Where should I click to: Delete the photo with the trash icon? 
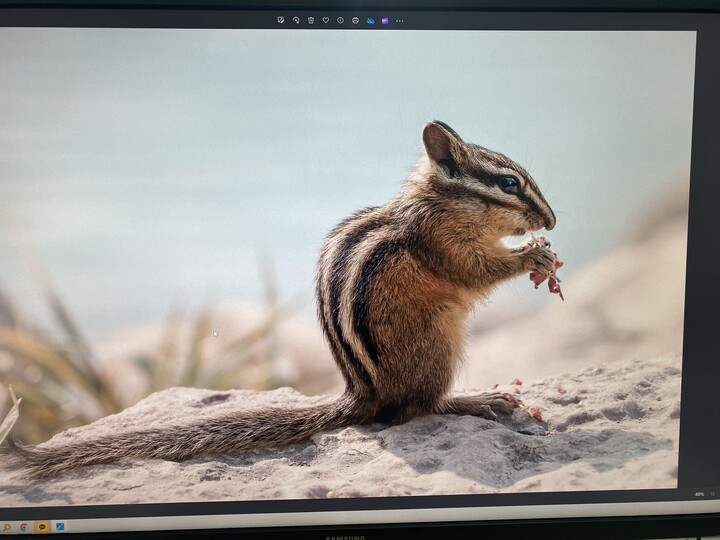pyautogui.click(x=311, y=20)
